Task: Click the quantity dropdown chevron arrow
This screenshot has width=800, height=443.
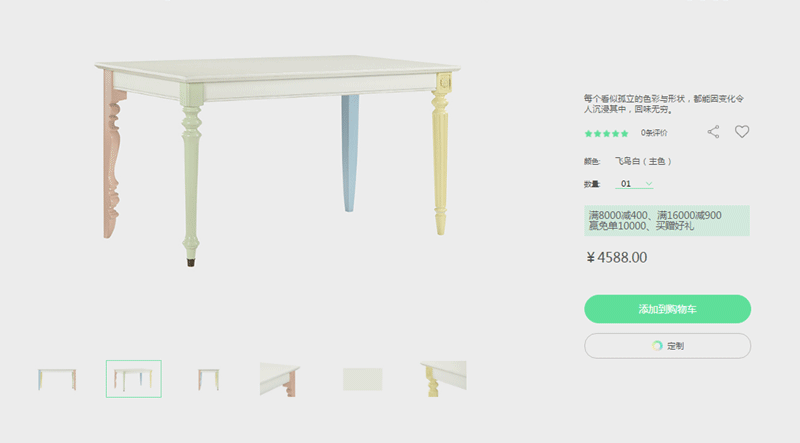Action: [x=648, y=184]
